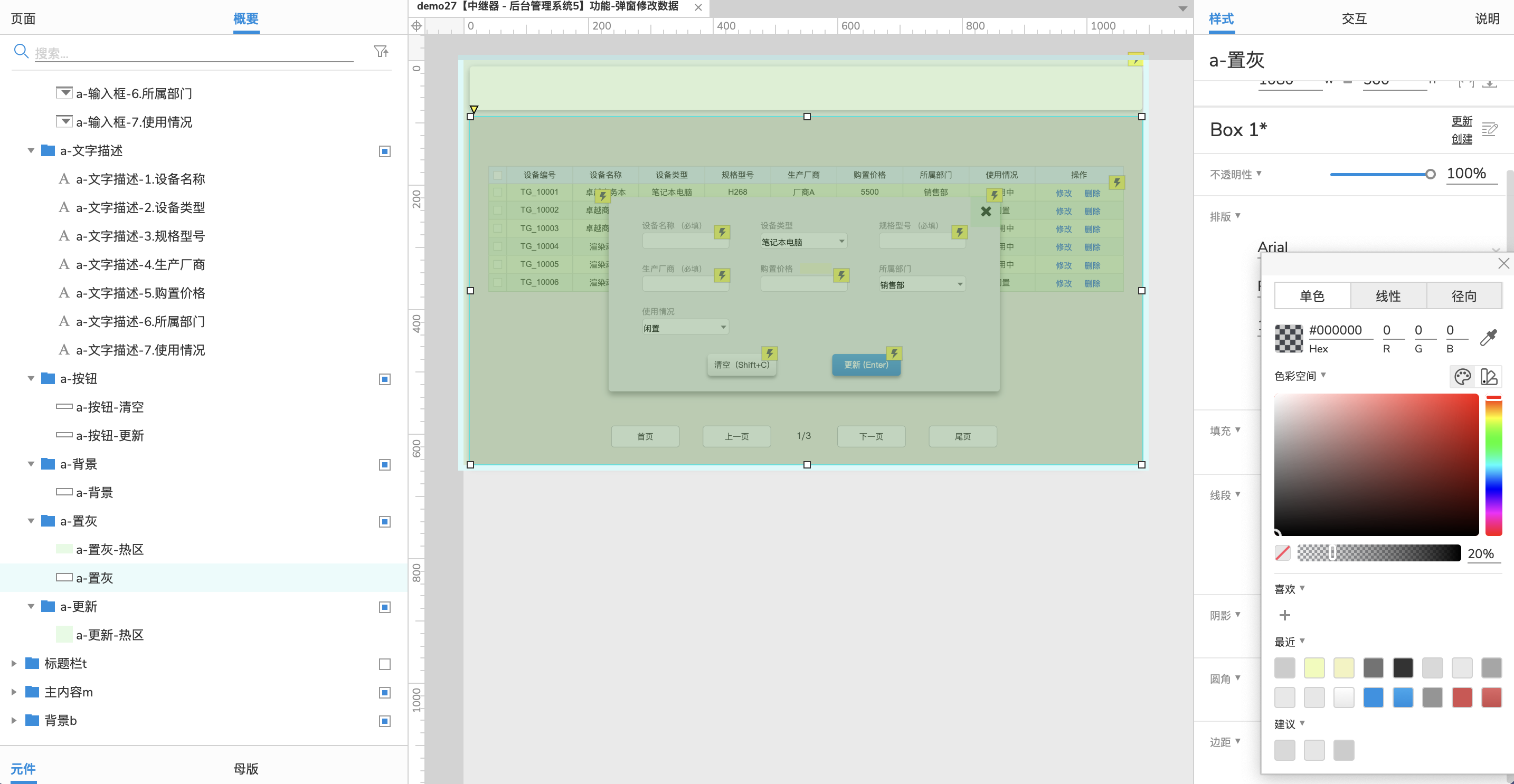The image size is (1514, 784).
Task: Toggle the a-背景 folder view marker
Action: [385, 465]
